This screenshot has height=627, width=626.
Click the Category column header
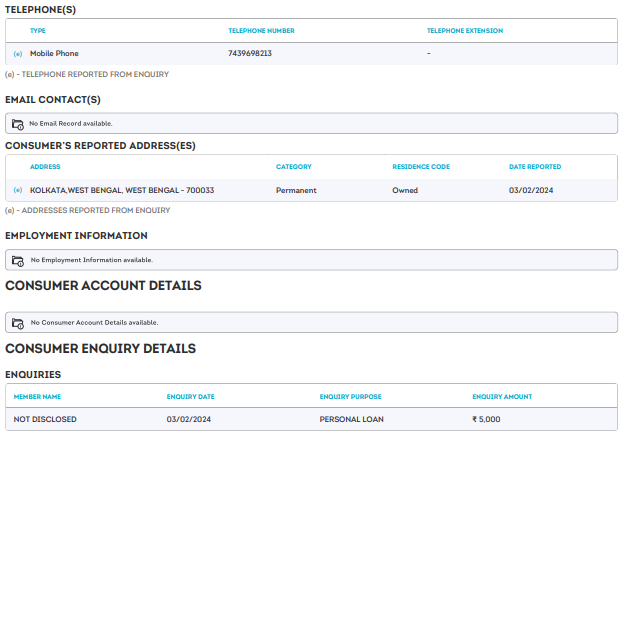click(294, 167)
